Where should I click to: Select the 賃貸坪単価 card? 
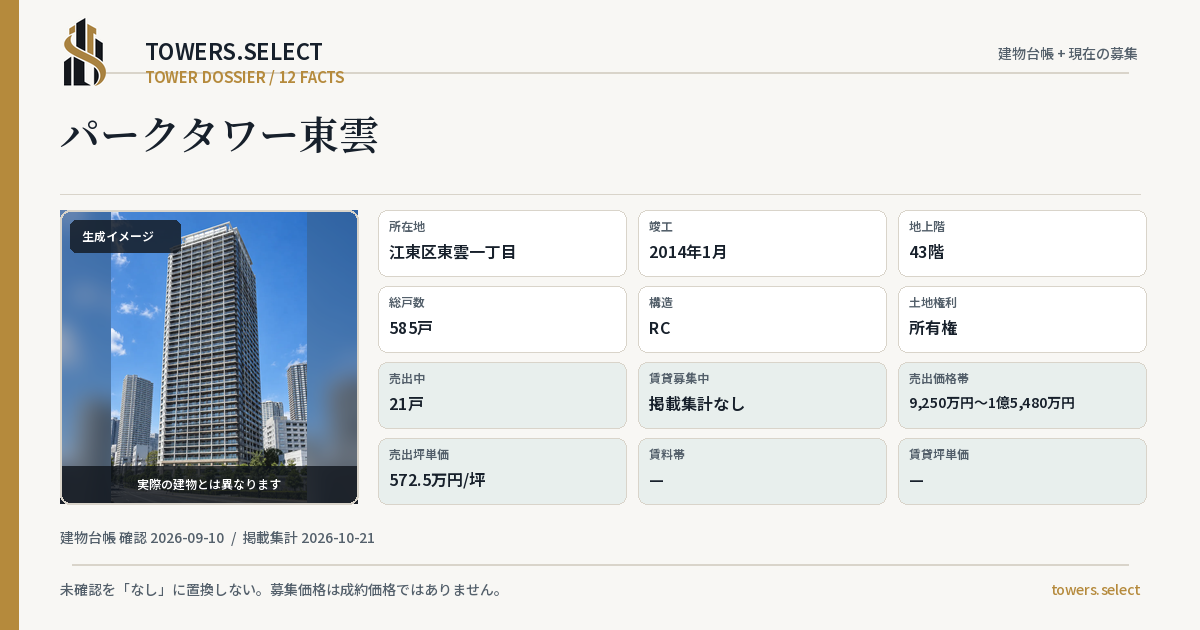pyautogui.click(x=1022, y=471)
